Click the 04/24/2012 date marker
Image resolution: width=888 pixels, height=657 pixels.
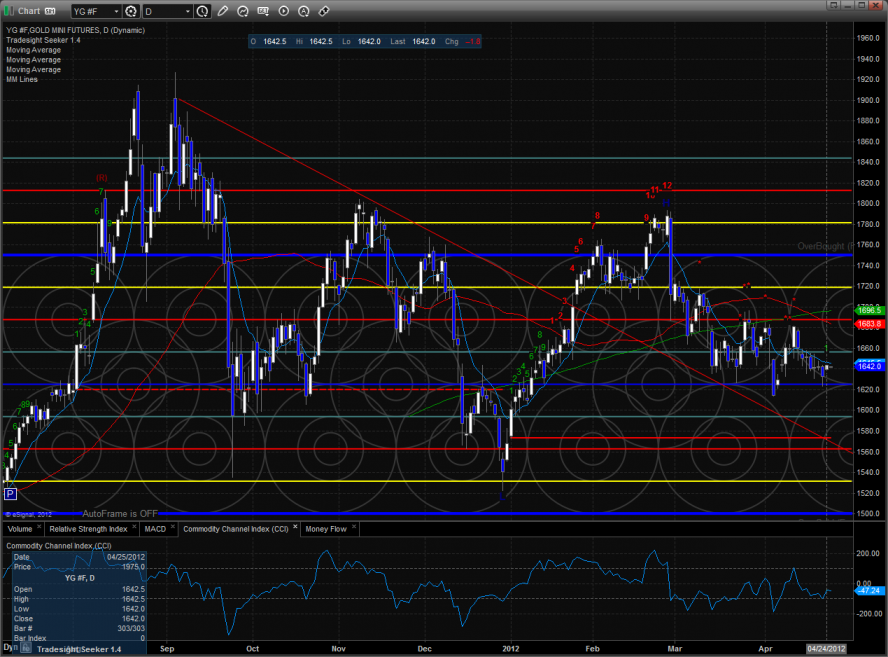point(826,648)
